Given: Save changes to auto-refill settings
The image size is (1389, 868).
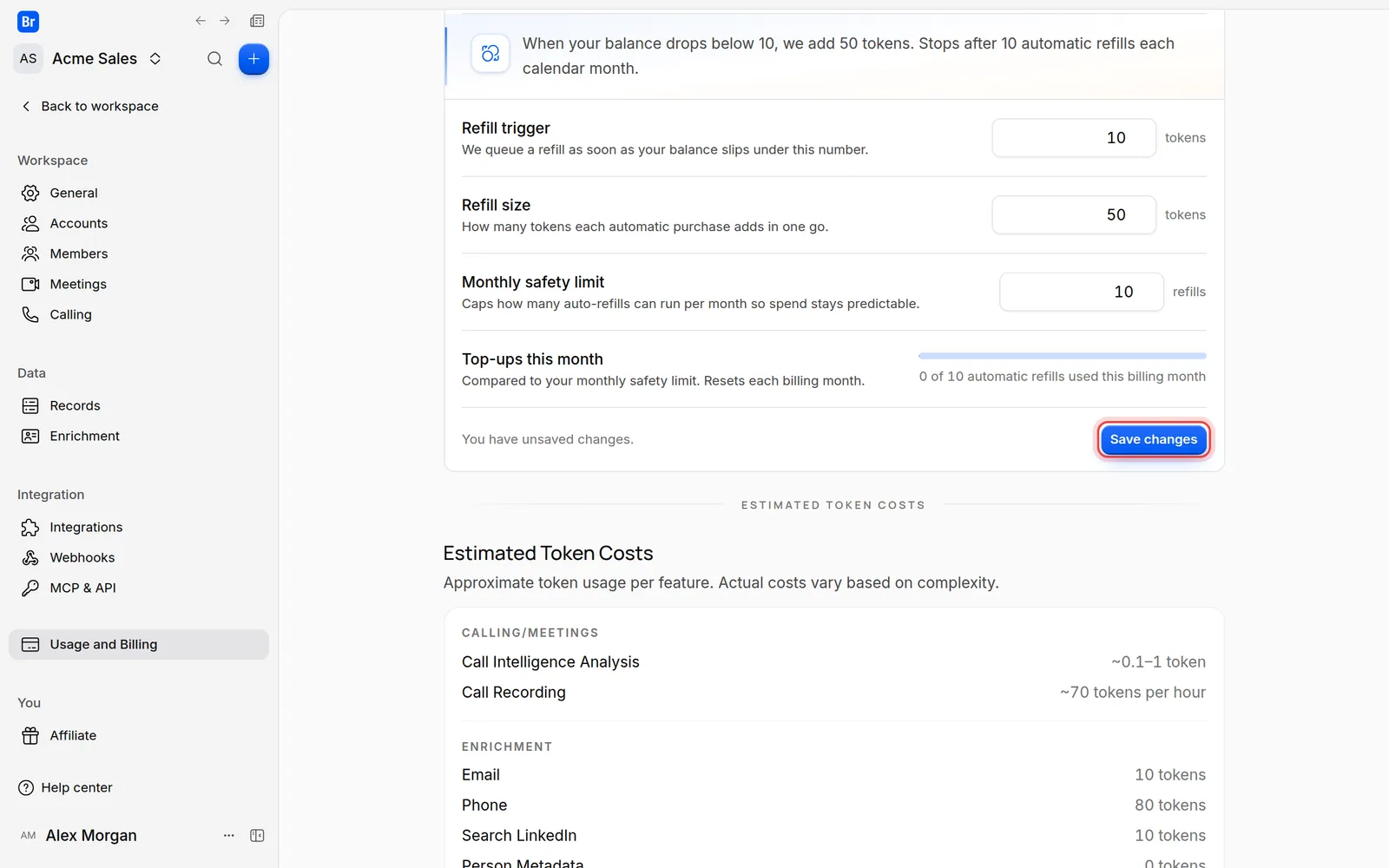Looking at the screenshot, I should (x=1153, y=439).
